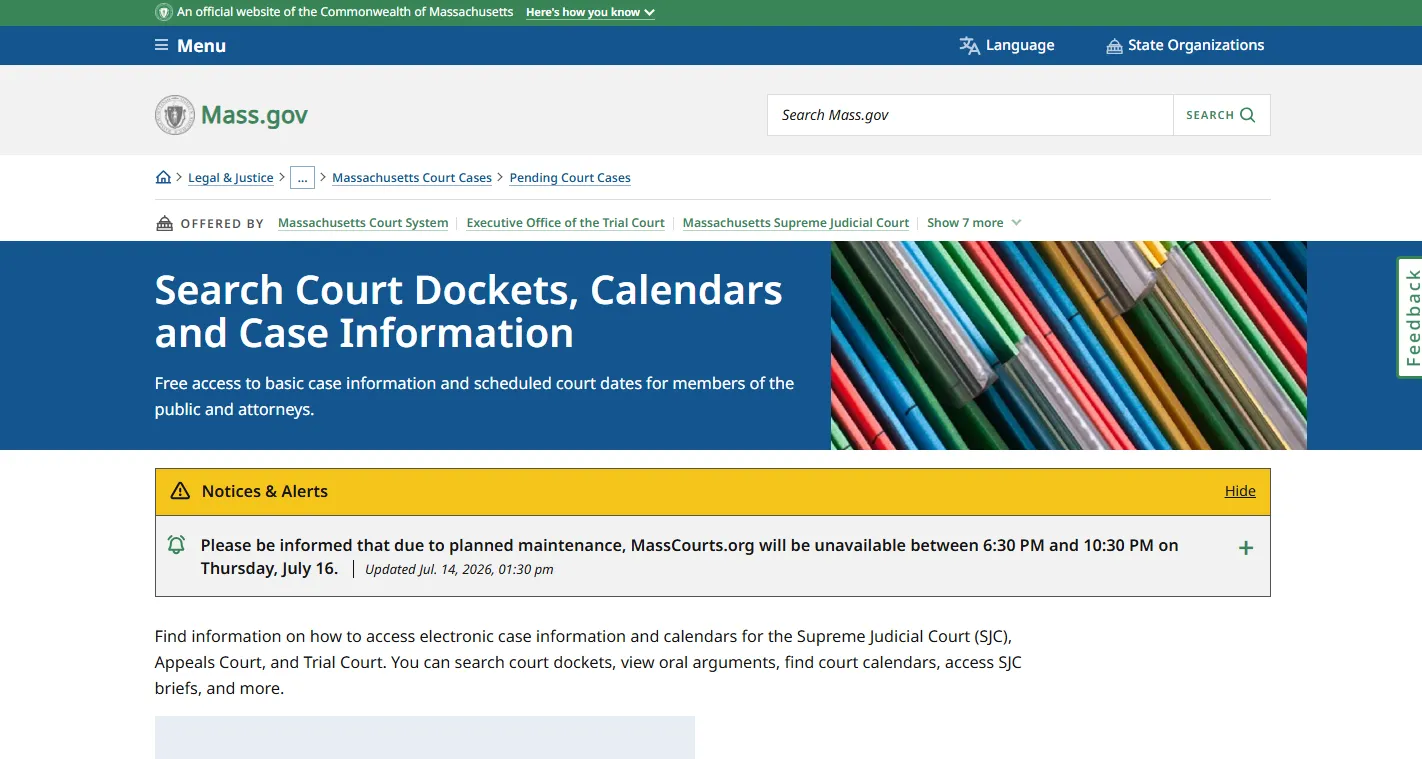Image resolution: width=1422 pixels, height=759 pixels.
Task: Click the State Organizations building icon
Action: click(x=1114, y=46)
